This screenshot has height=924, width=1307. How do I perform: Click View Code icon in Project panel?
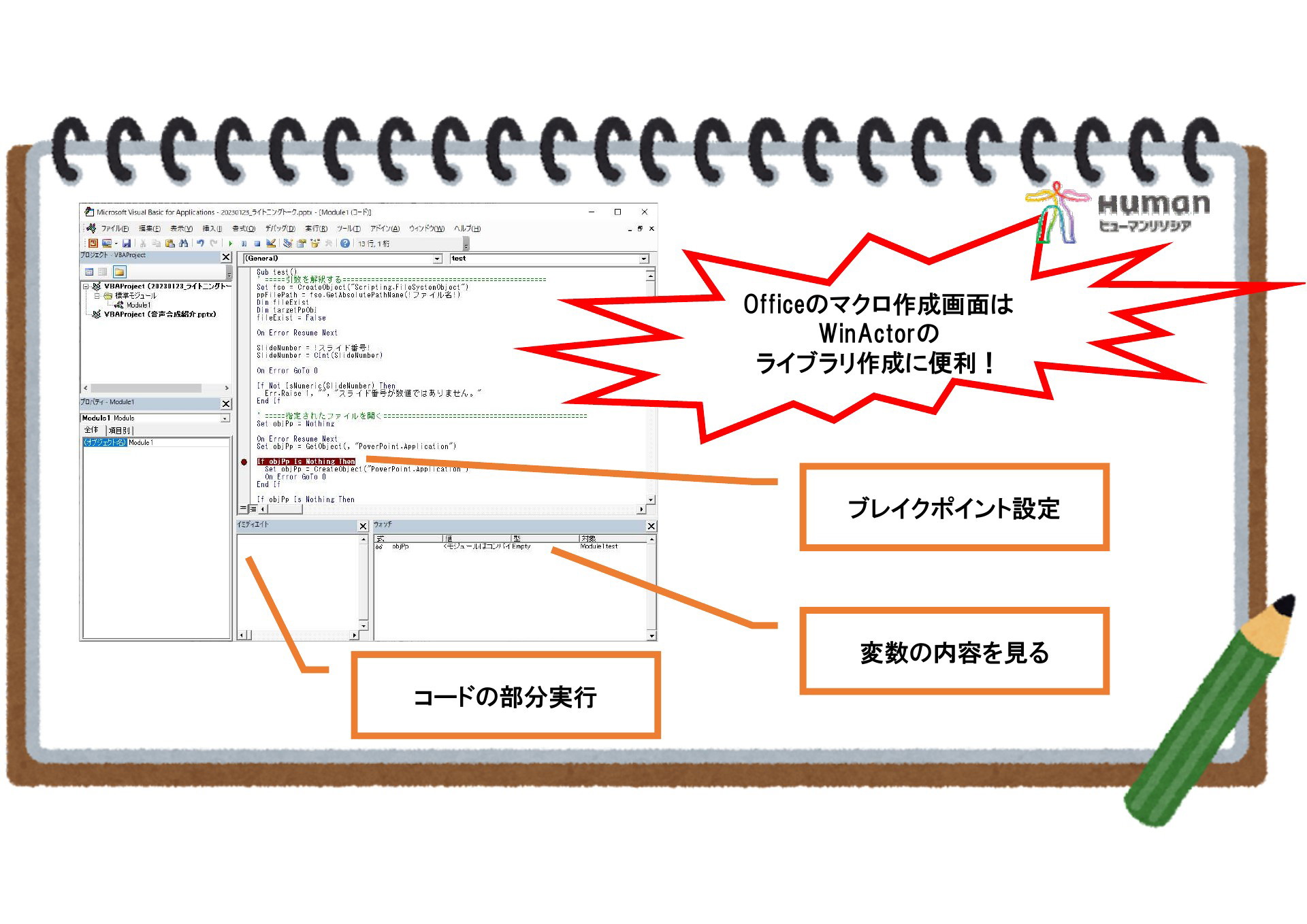(x=89, y=271)
